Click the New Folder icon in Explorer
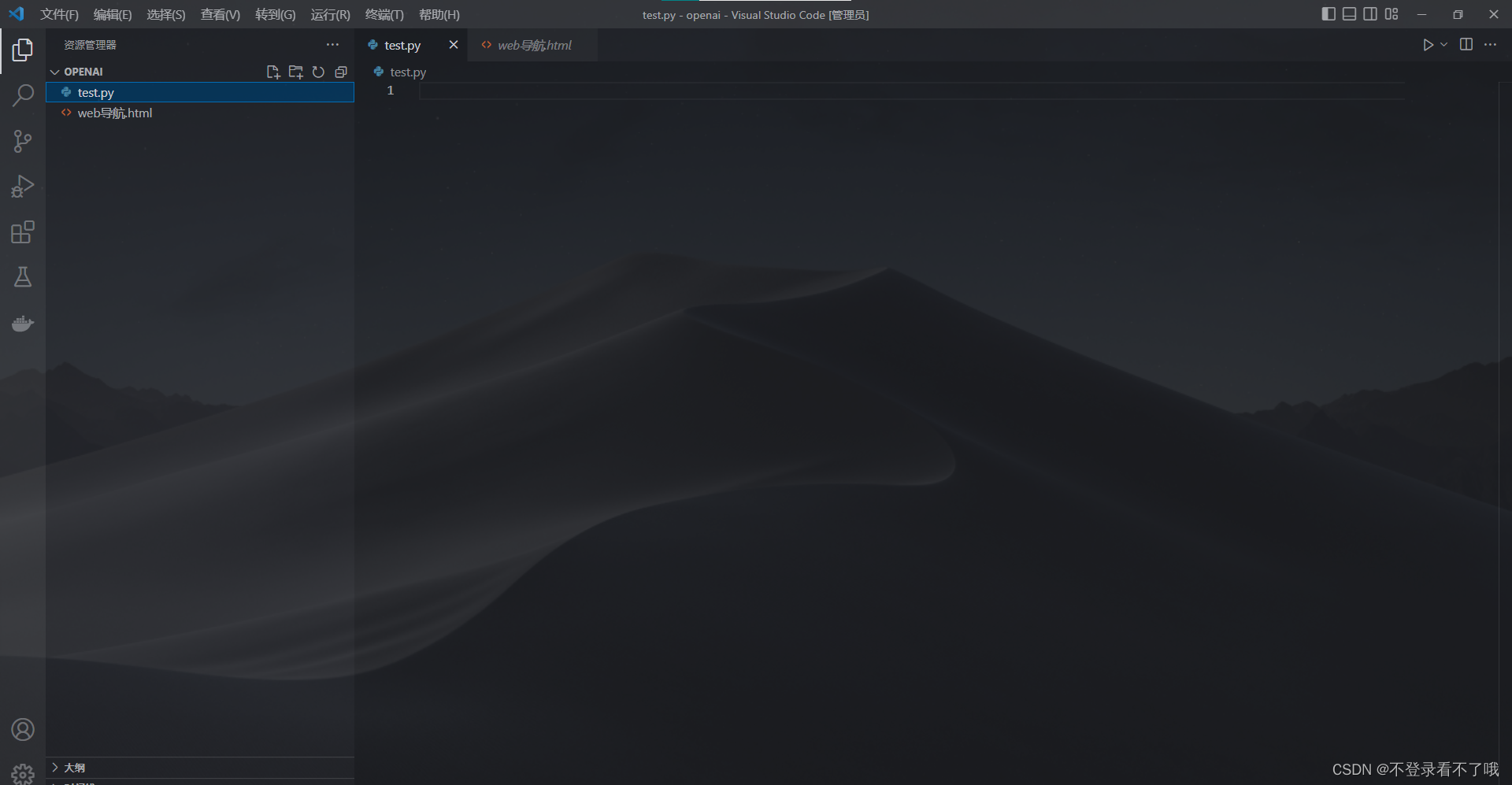Image resolution: width=1512 pixels, height=785 pixels. click(296, 72)
